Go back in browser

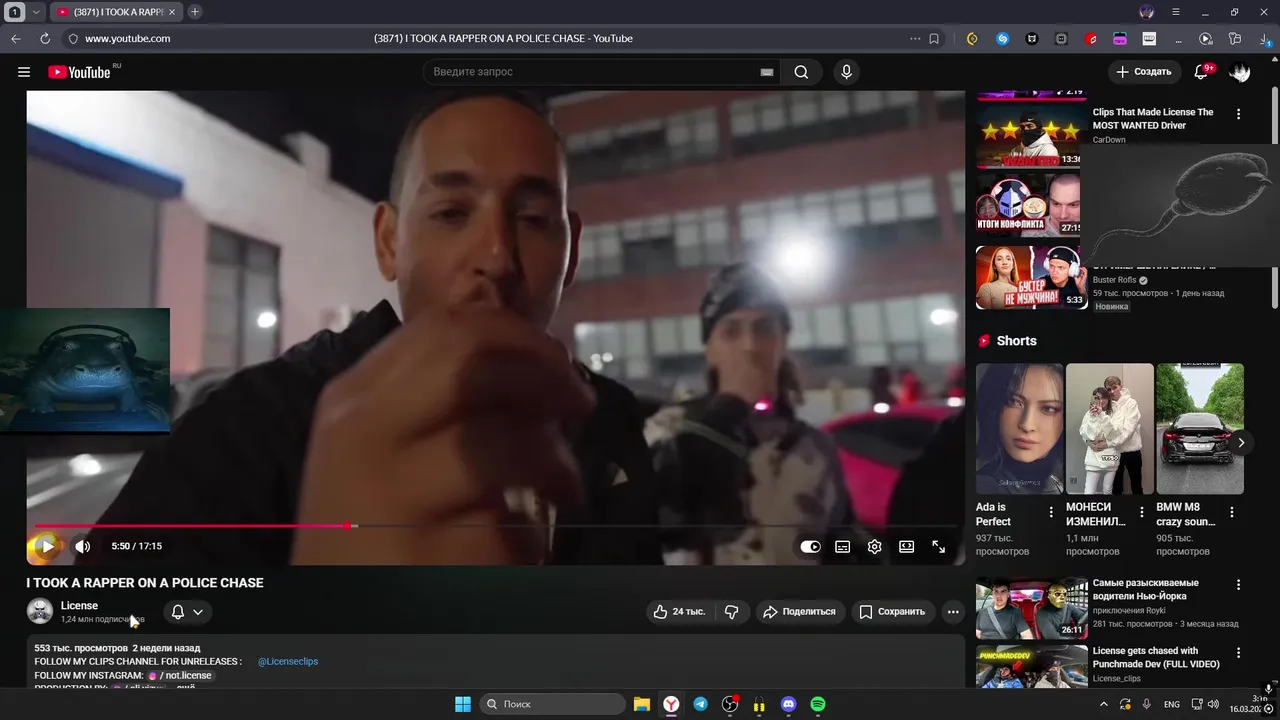tap(15, 38)
